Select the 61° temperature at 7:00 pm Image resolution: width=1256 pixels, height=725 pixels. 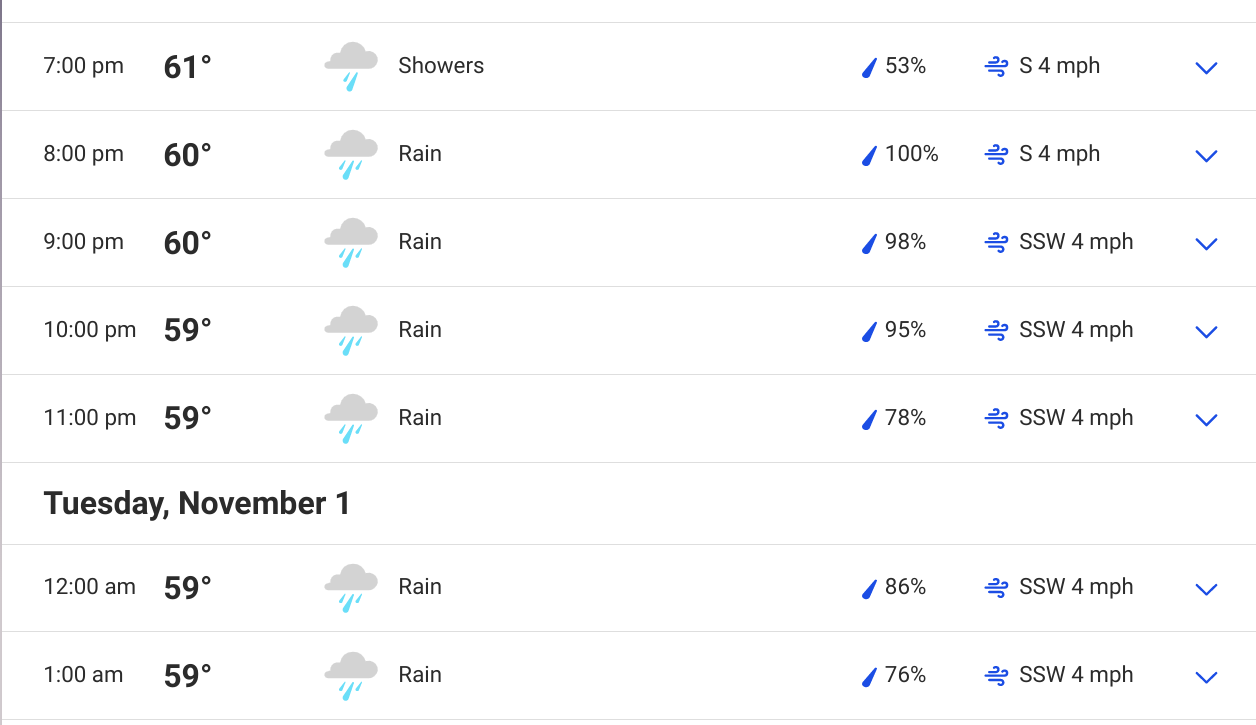tap(188, 67)
